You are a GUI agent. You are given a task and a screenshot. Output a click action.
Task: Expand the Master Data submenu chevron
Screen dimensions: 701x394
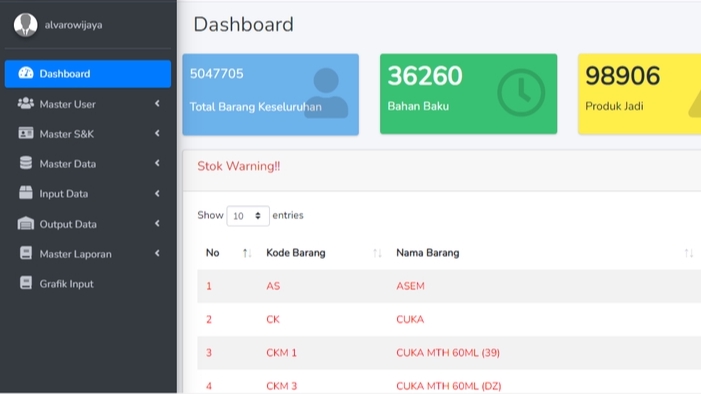tap(157, 164)
